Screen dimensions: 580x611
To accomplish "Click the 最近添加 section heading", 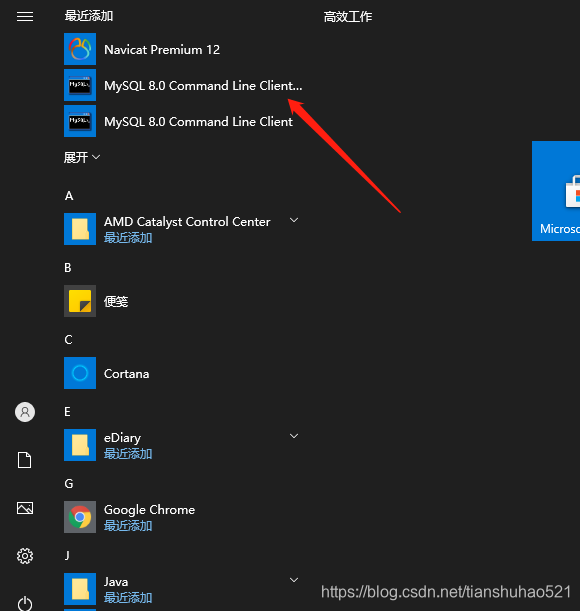I will (x=89, y=16).
